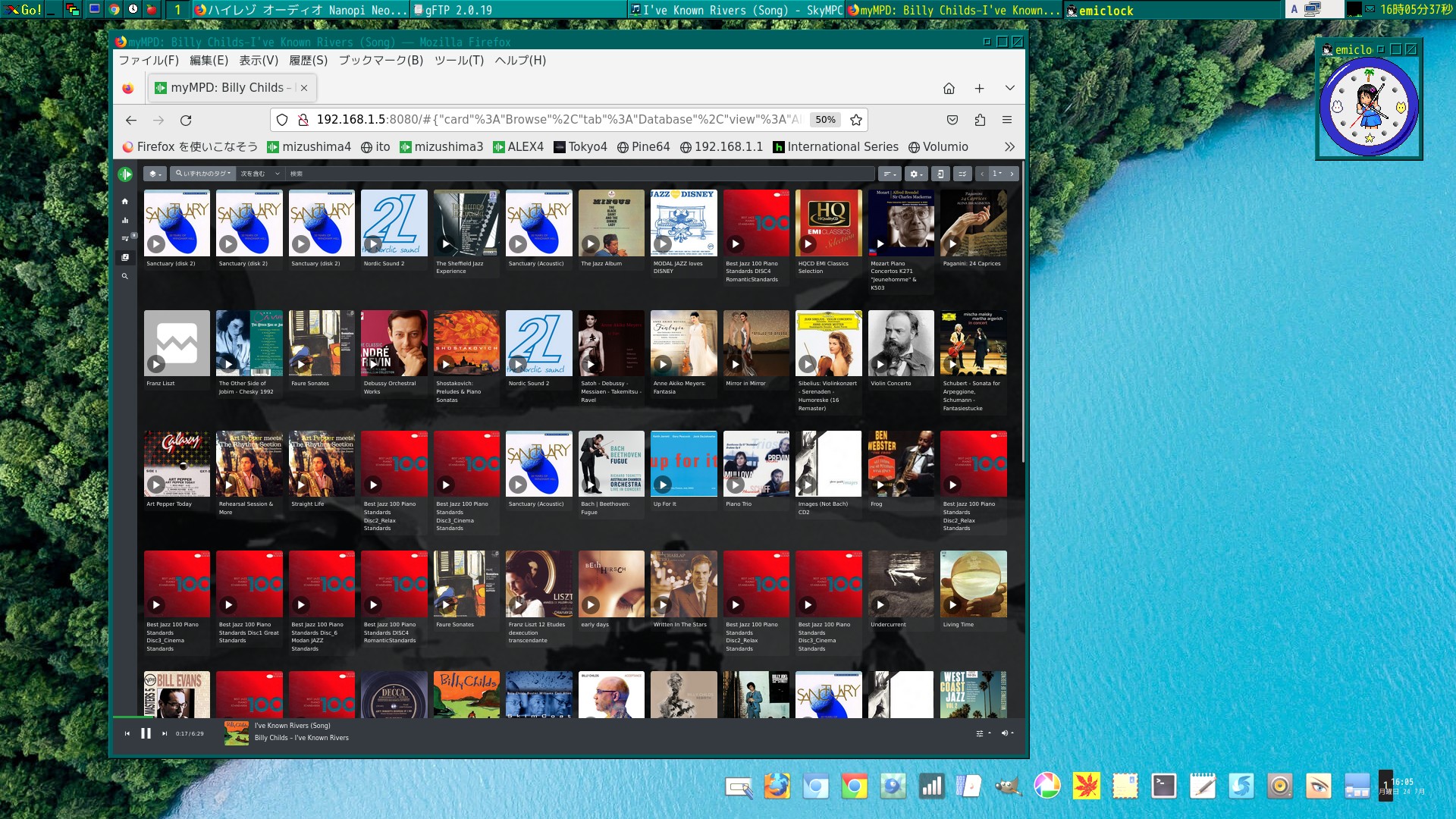Open the sort order dropdown

[889, 174]
